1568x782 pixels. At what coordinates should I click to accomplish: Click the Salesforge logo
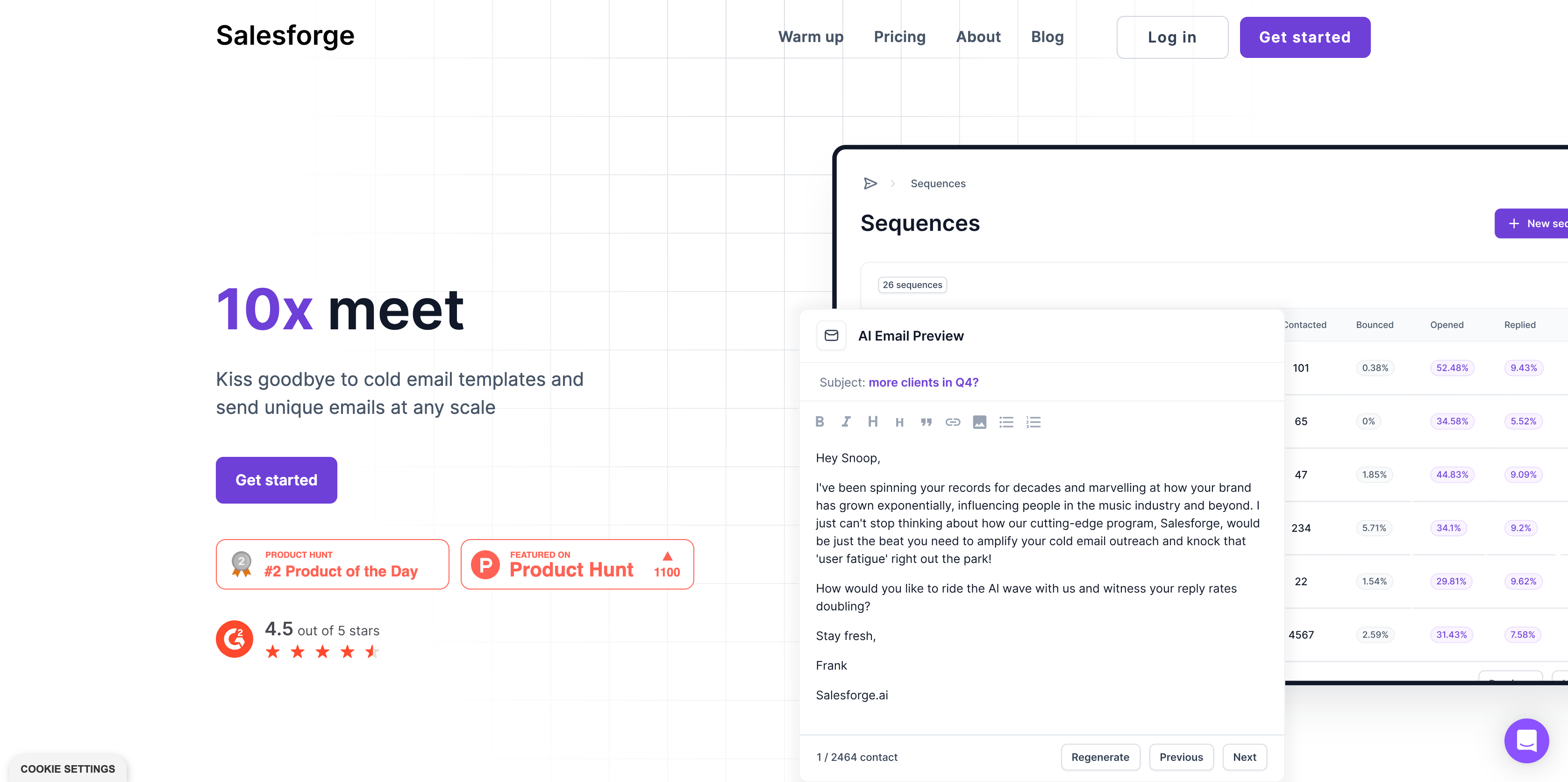pyautogui.click(x=285, y=36)
